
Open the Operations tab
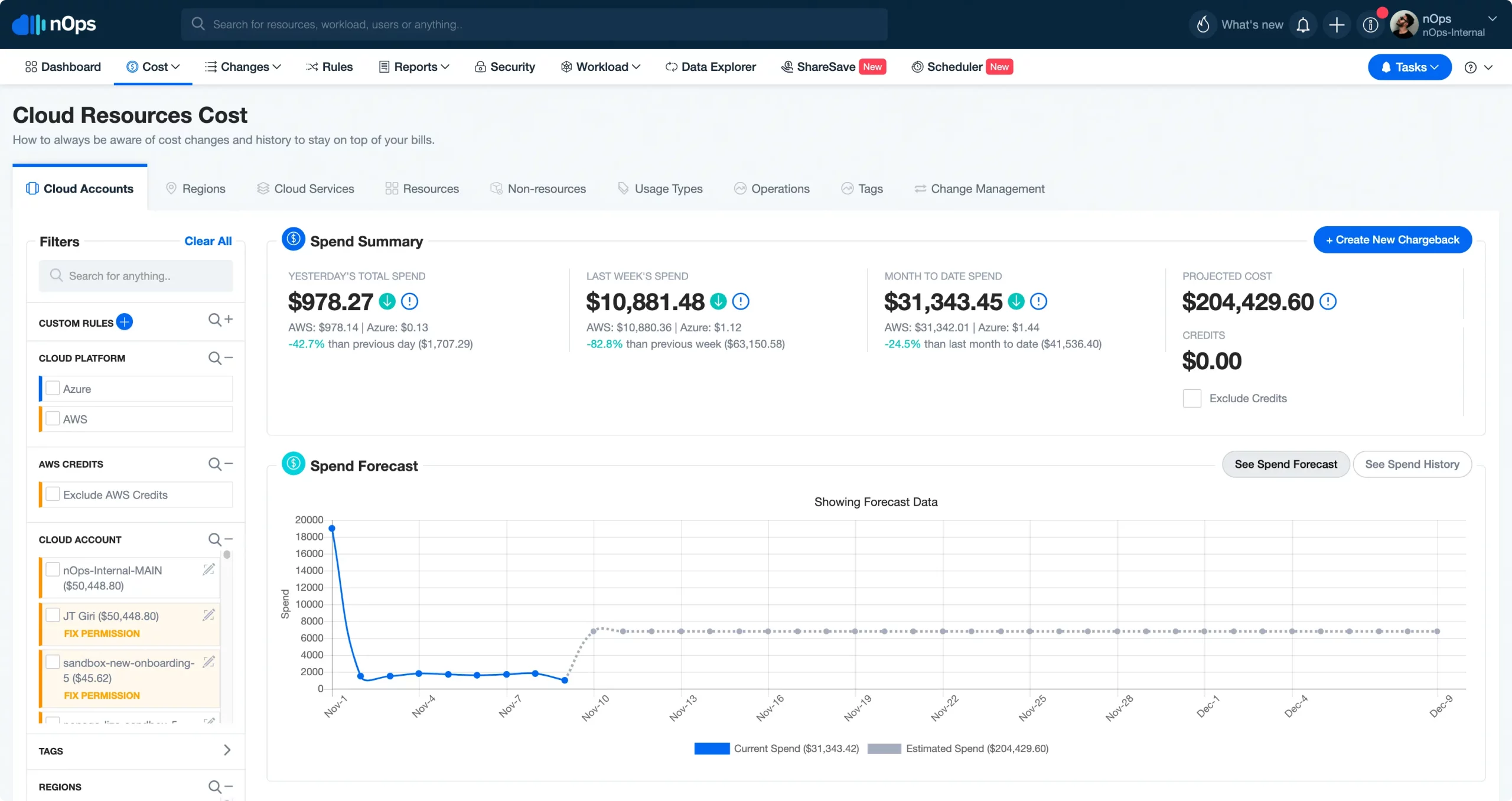click(x=771, y=188)
